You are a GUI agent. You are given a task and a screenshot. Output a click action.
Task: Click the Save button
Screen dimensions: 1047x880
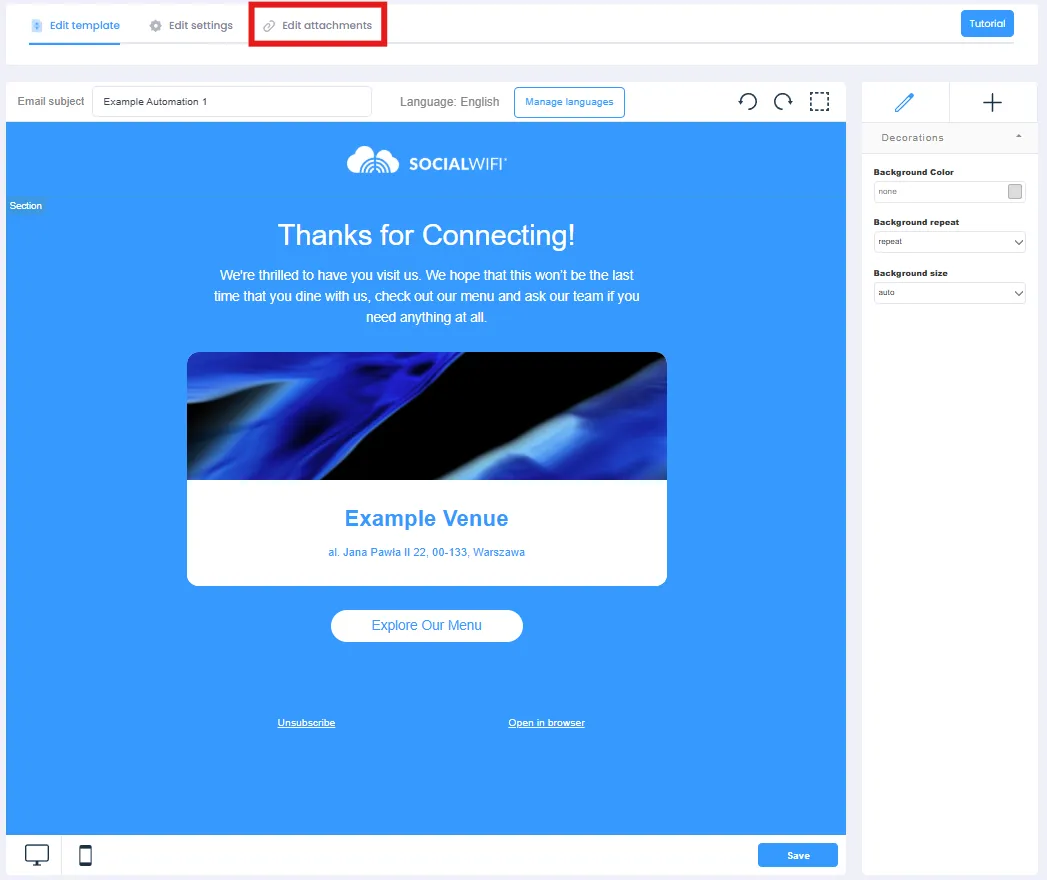(x=797, y=855)
